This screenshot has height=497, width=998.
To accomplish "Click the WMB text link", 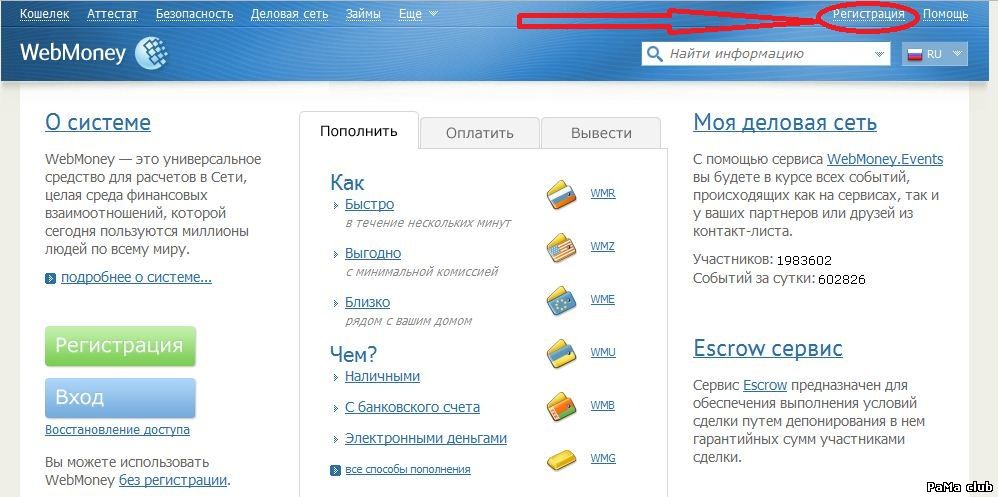I will 603,405.
